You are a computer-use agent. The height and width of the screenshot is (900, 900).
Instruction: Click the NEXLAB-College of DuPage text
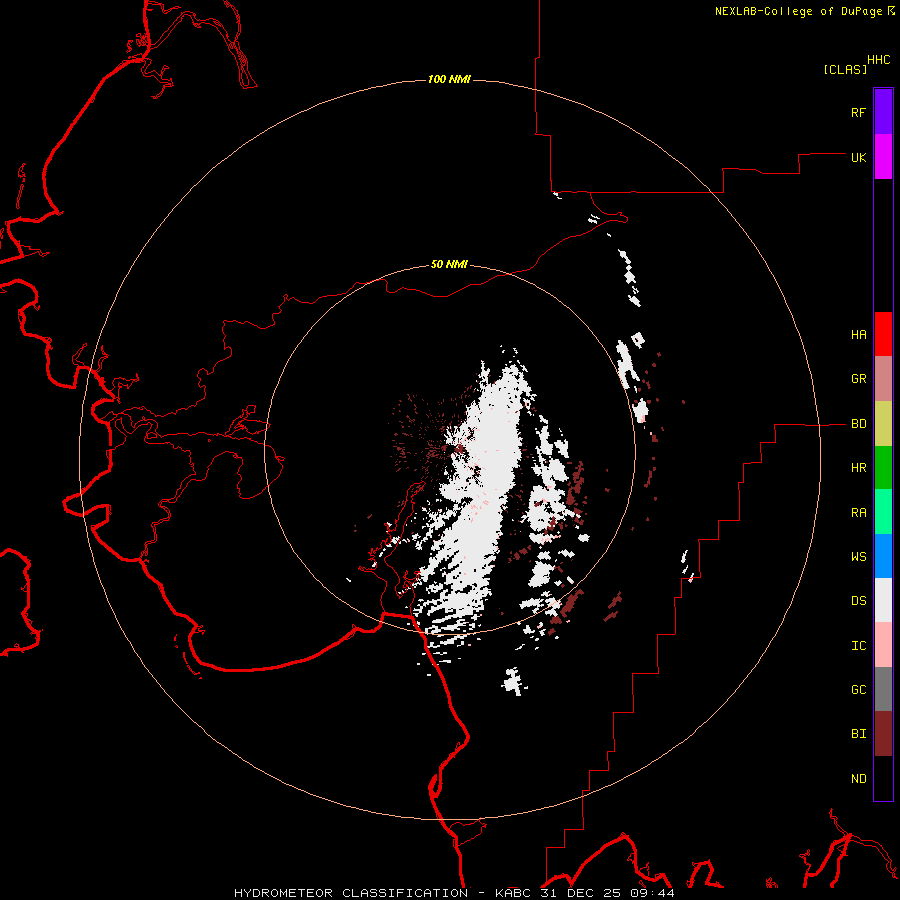click(x=798, y=11)
